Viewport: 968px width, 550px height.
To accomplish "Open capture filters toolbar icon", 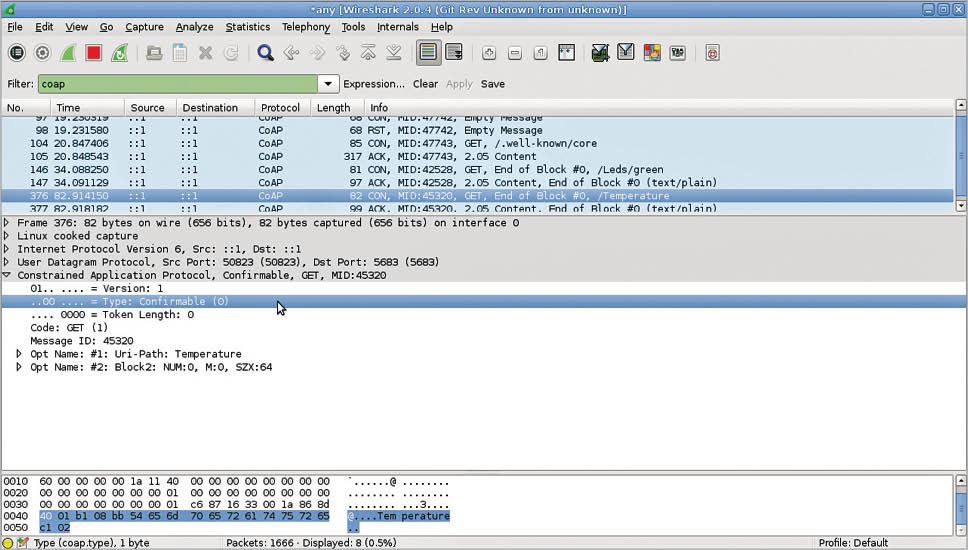I will coord(600,53).
